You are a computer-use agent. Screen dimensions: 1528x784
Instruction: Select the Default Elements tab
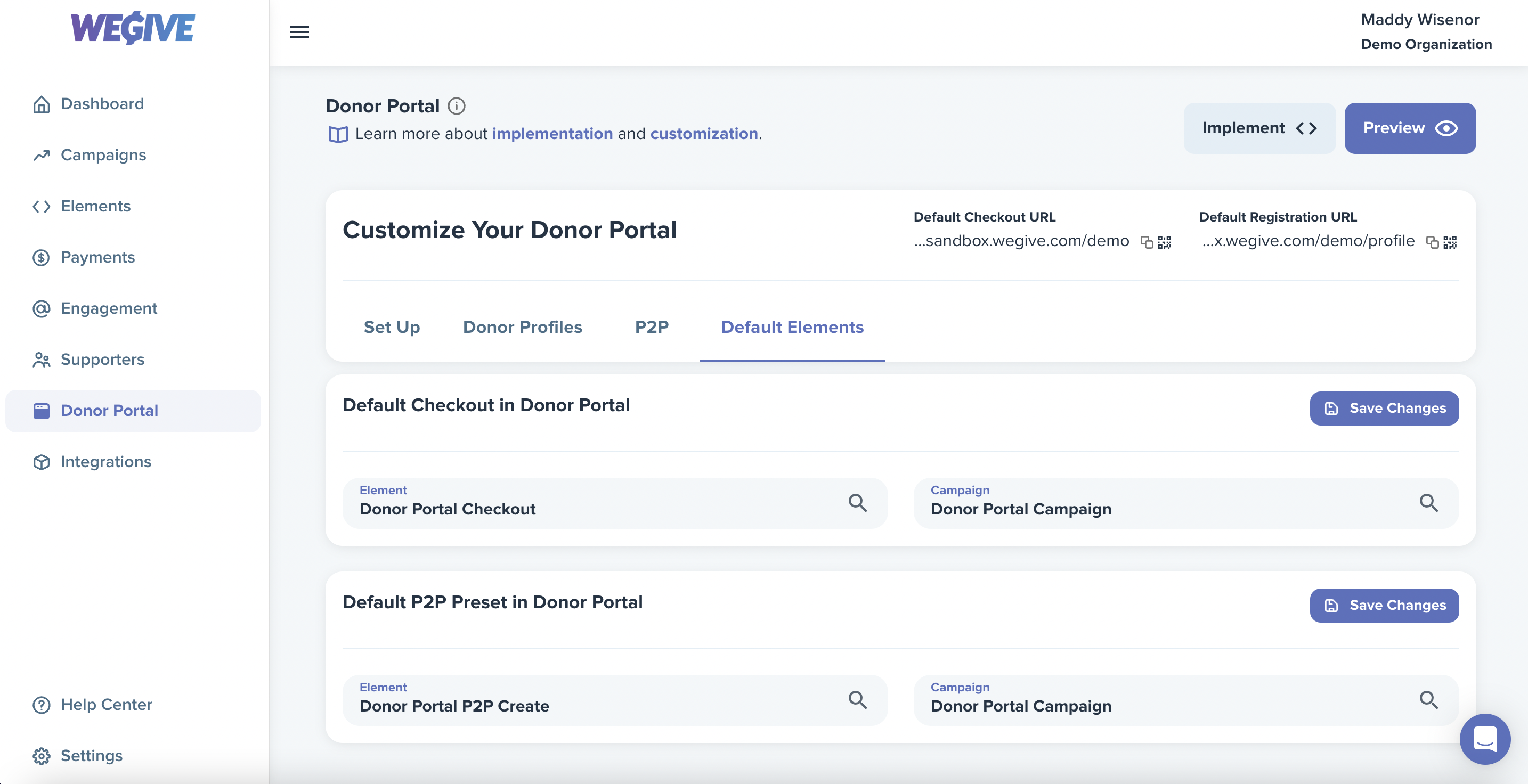pos(792,328)
